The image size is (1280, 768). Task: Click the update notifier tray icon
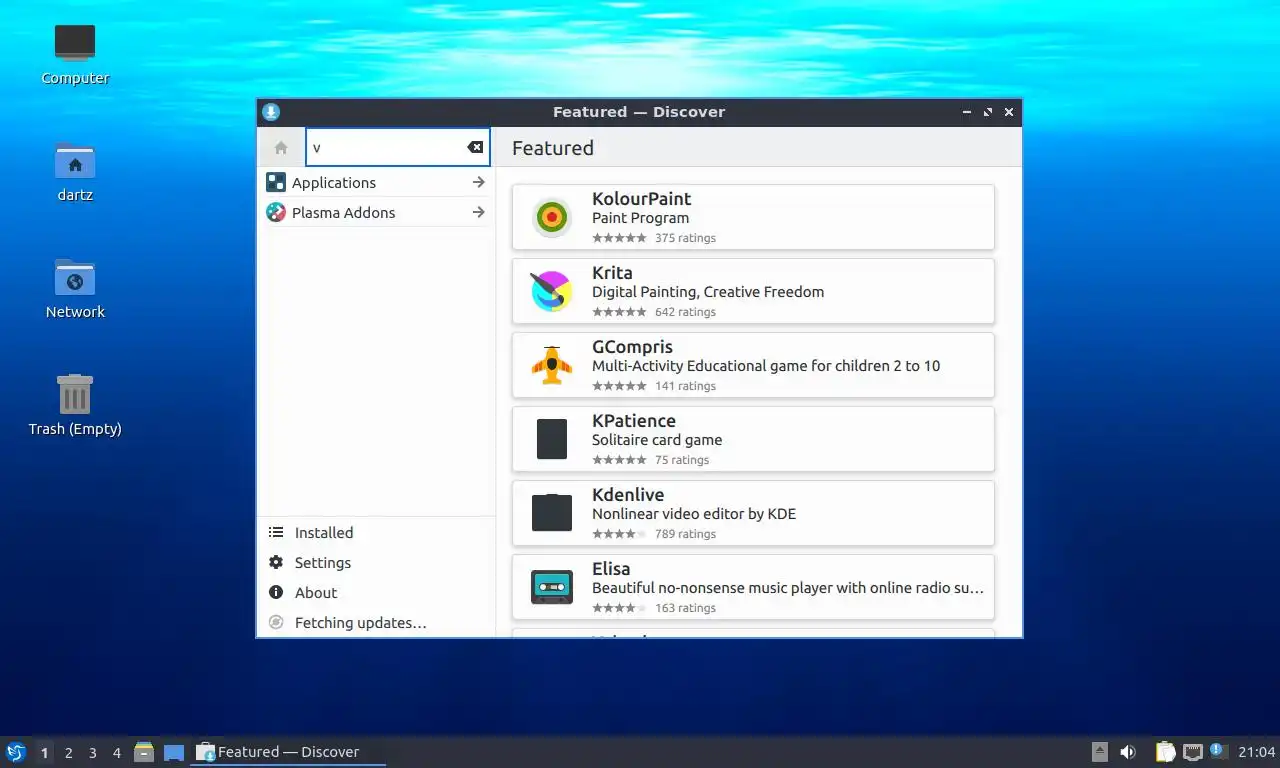[1218, 750]
